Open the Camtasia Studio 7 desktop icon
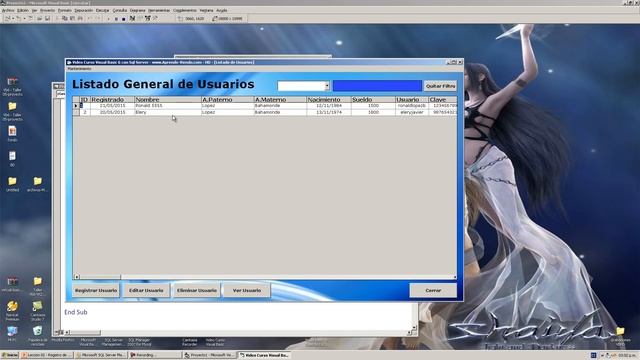Viewport: 640px width, 360px height. click(38, 310)
